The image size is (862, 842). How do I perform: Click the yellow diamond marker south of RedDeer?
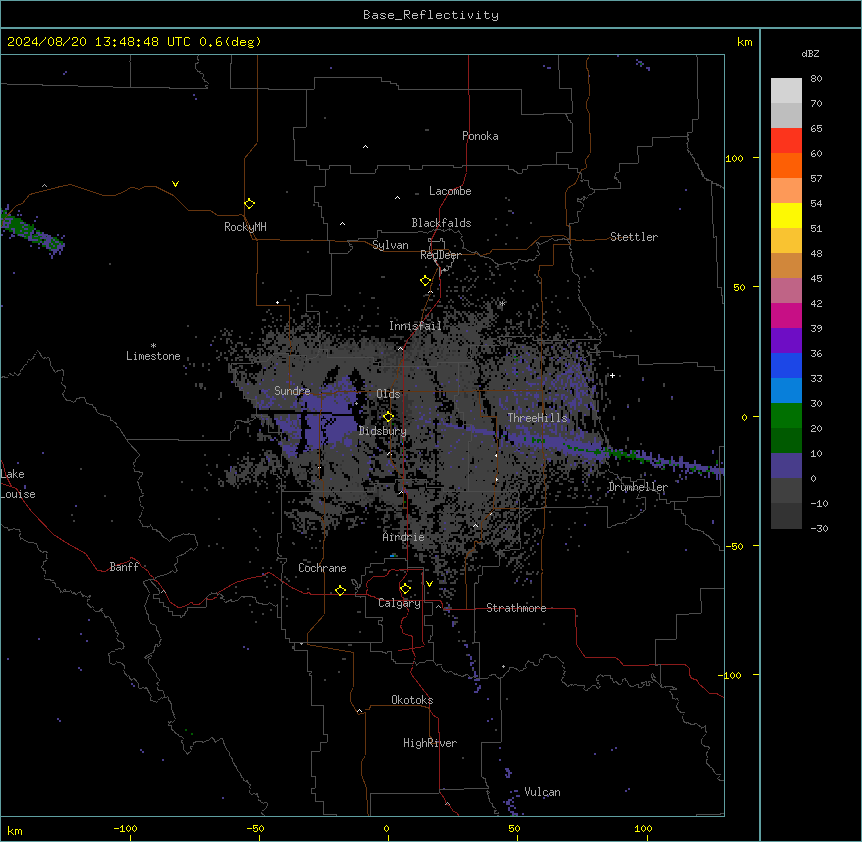pyautogui.click(x=425, y=280)
